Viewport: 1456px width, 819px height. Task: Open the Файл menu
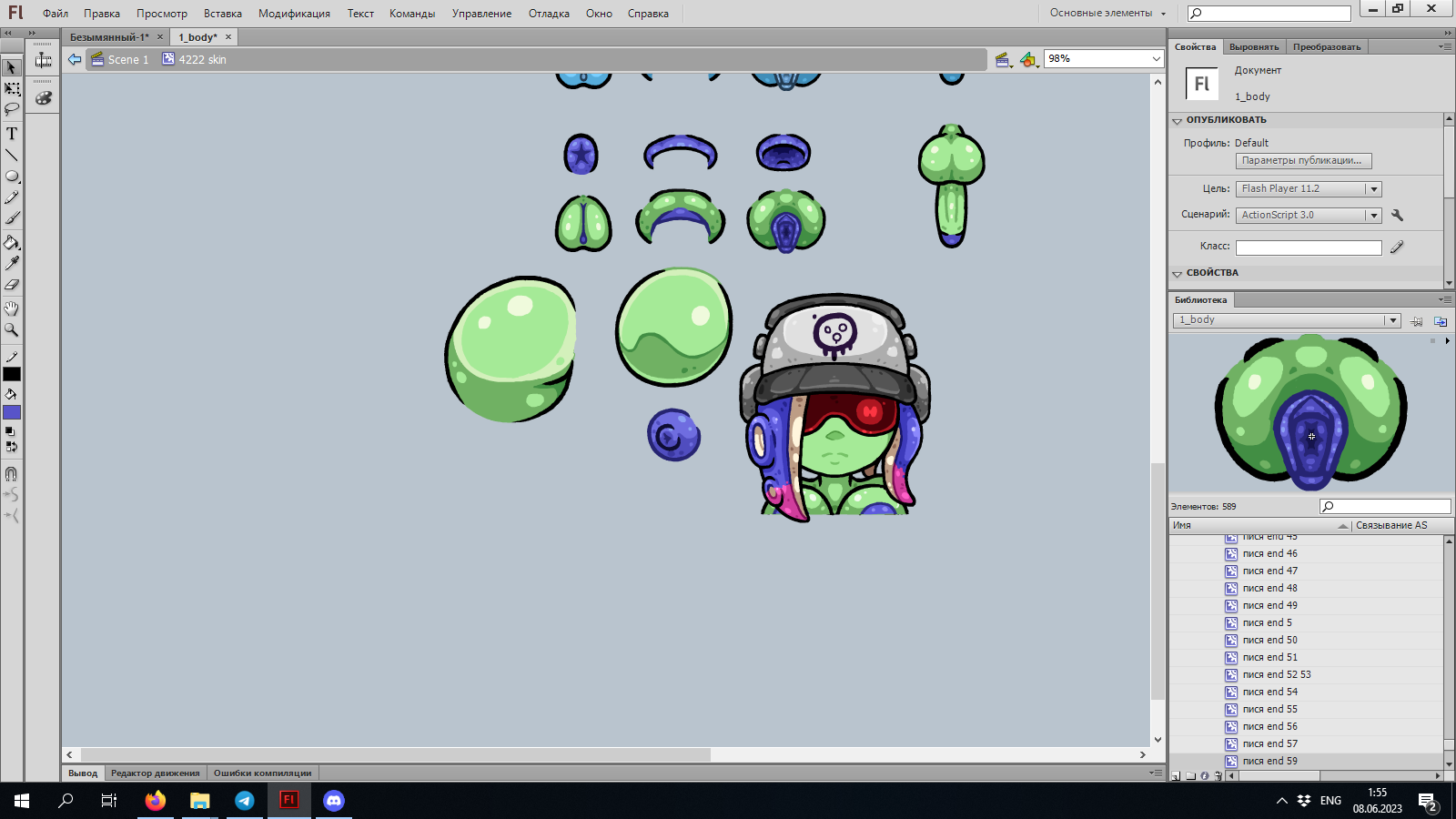pos(56,14)
